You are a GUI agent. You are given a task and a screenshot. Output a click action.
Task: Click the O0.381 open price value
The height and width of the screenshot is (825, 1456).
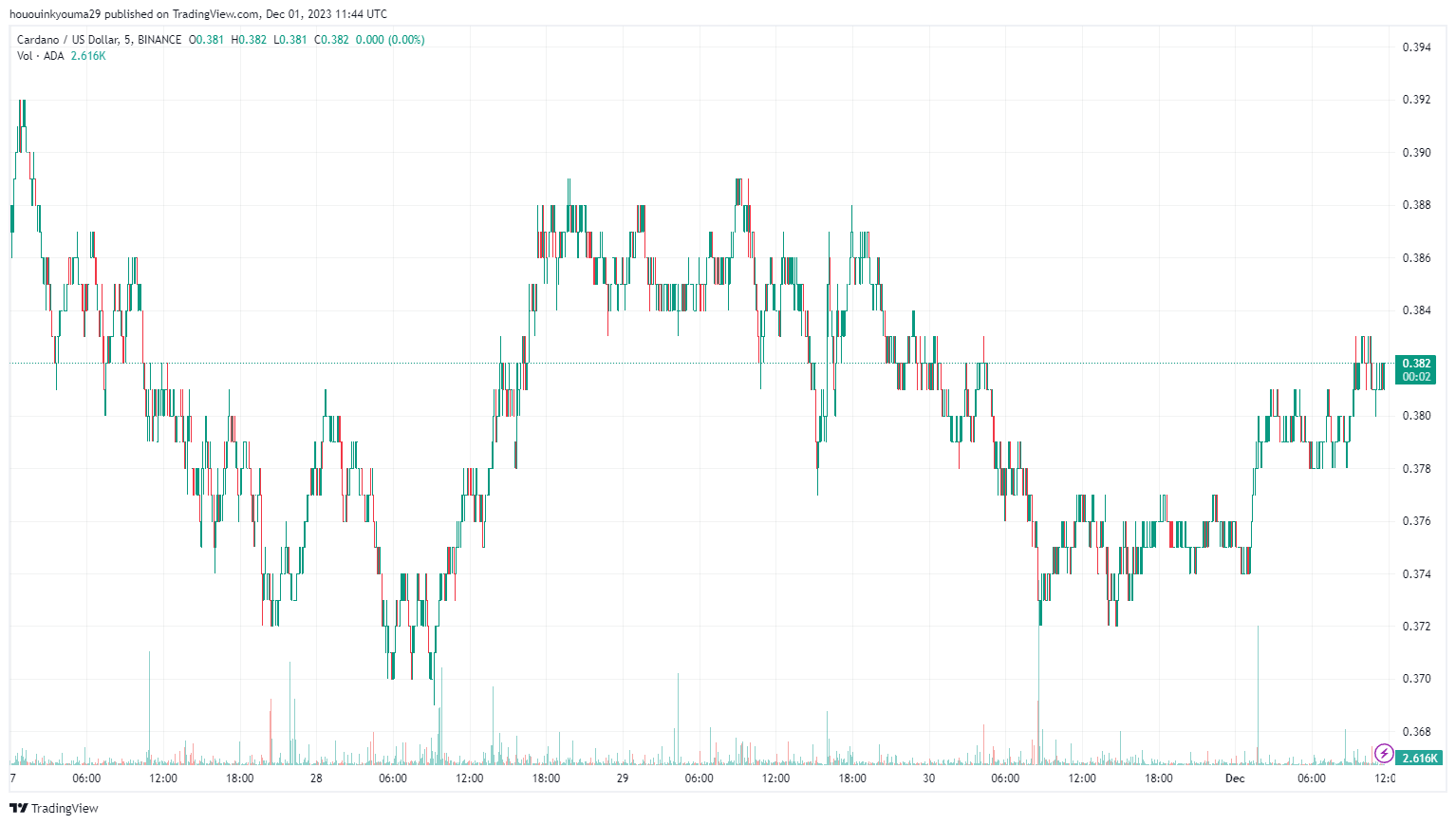coord(206,40)
